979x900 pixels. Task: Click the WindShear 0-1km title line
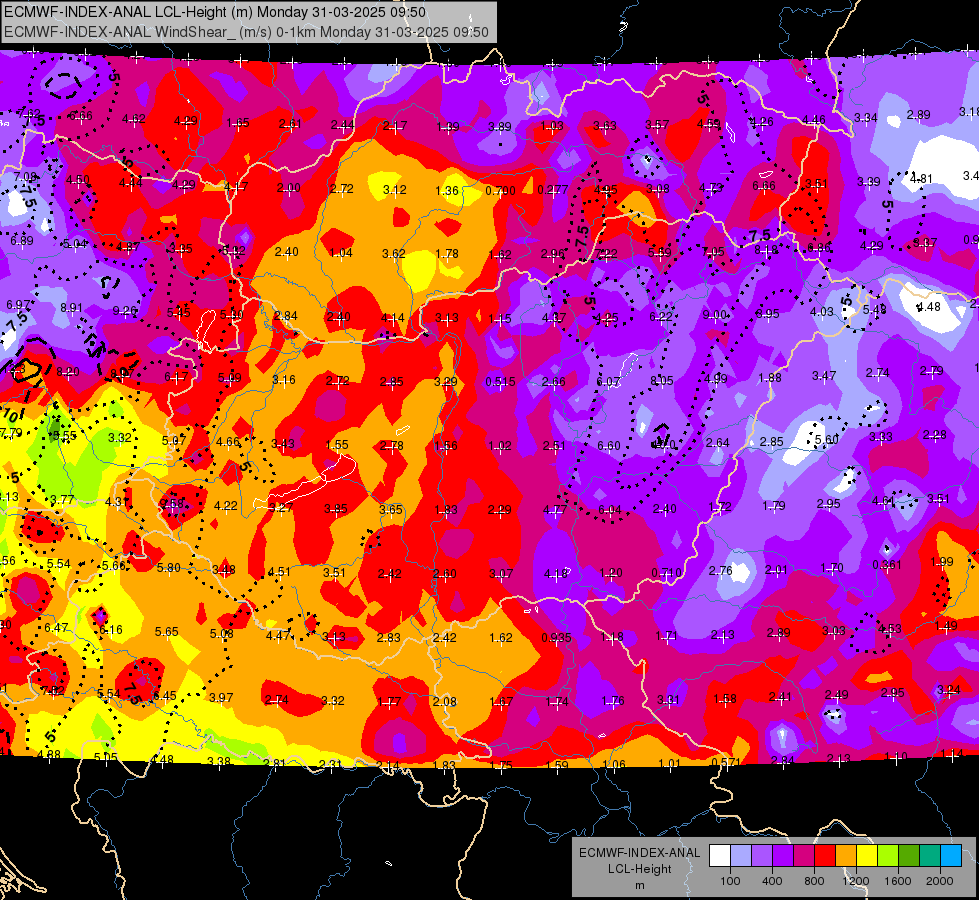click(x=246, y=32)
